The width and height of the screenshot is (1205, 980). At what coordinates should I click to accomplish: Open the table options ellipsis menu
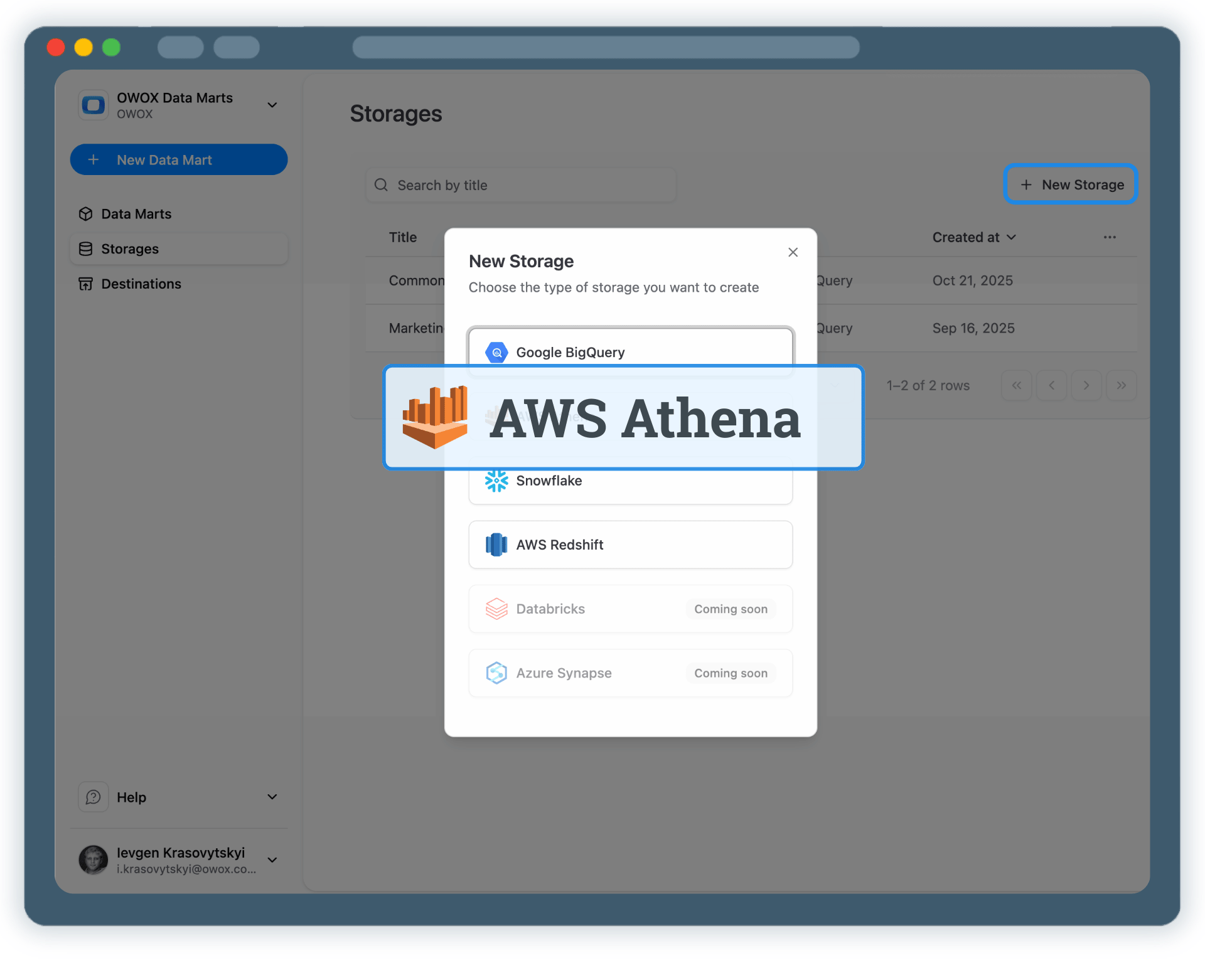(1110, 237)
